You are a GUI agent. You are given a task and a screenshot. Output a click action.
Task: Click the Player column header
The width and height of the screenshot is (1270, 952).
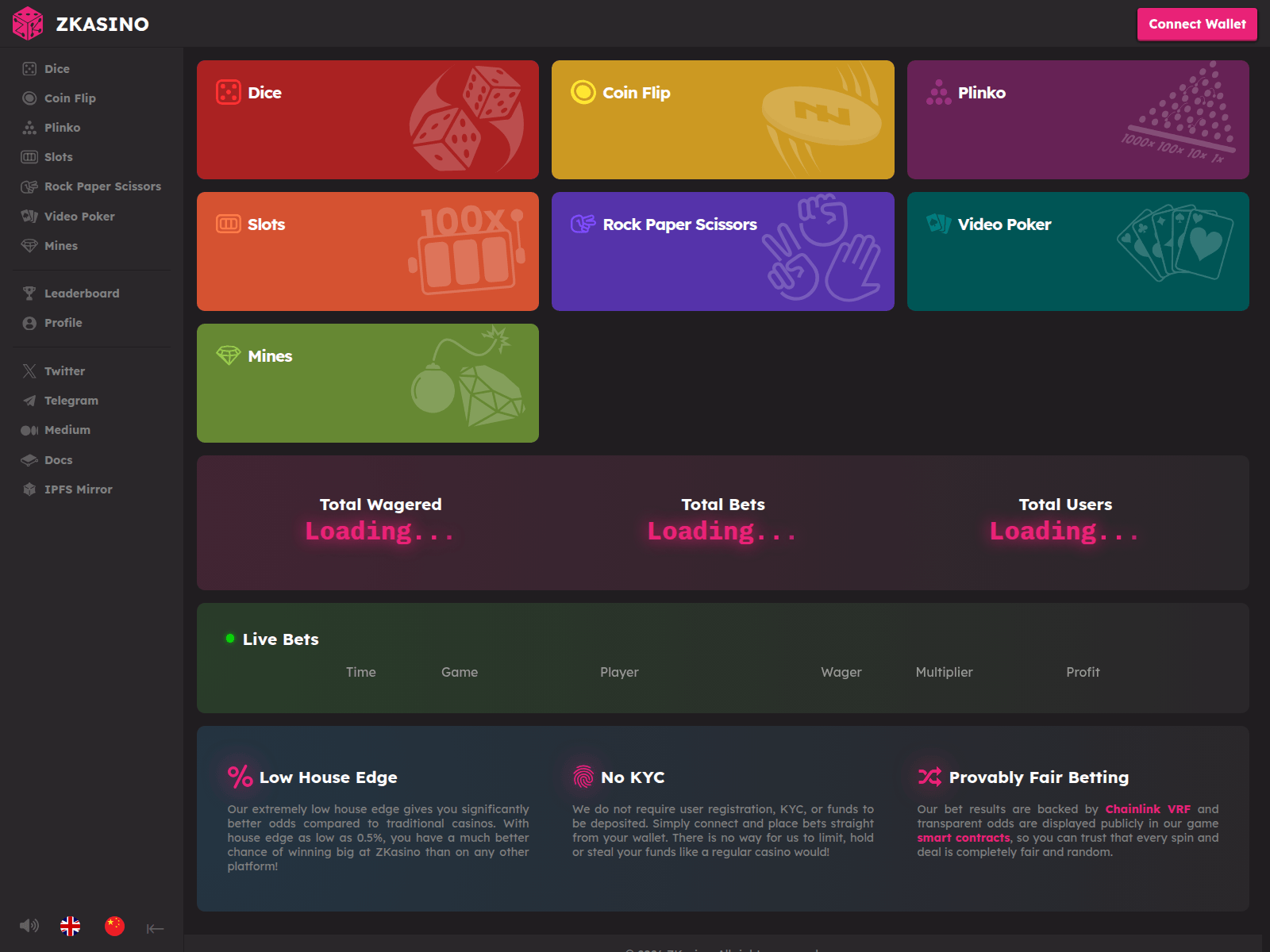pos(619,672)
